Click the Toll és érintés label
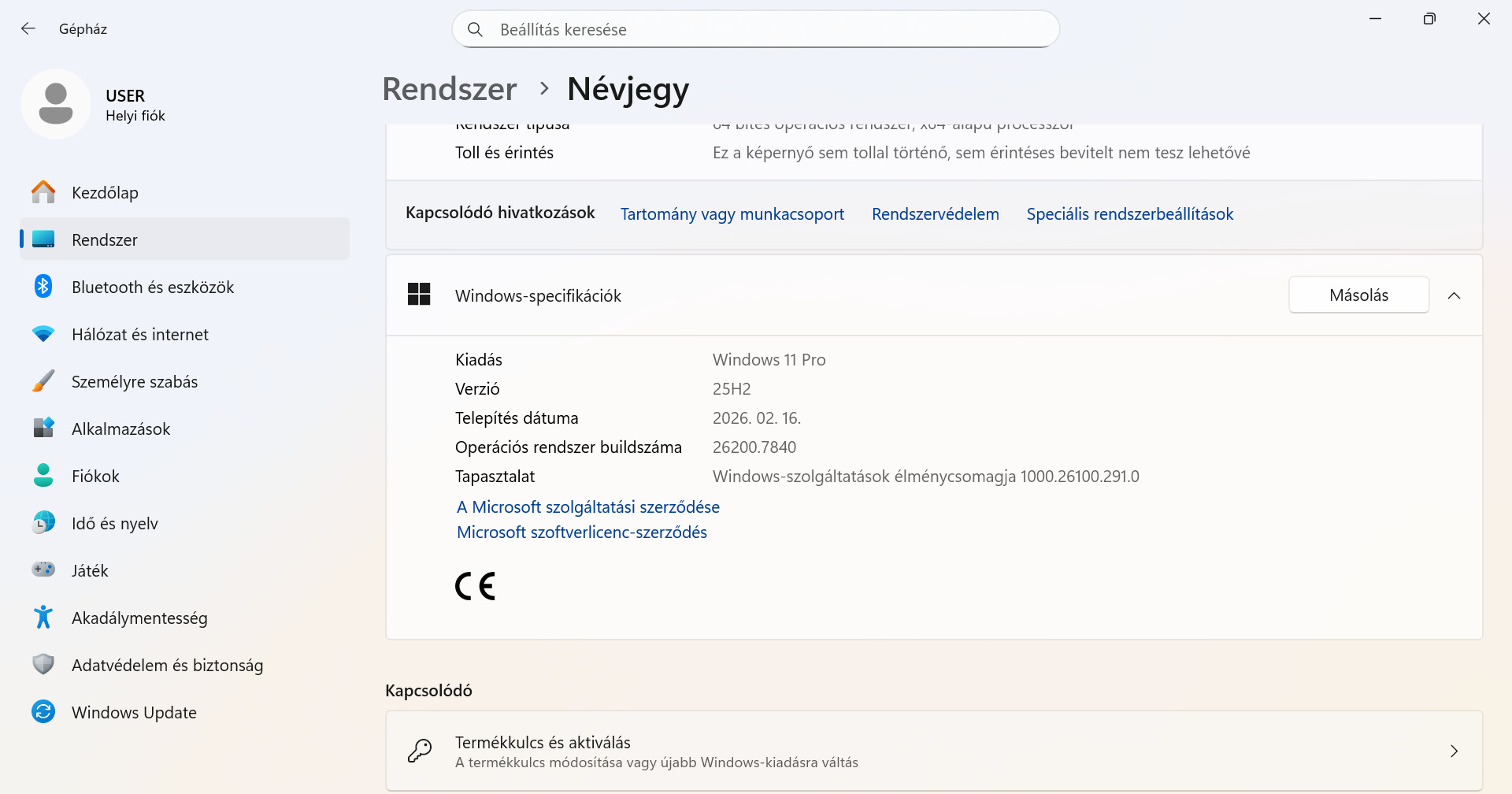Screen dimensions: 1512x794 tap(504, 153)
